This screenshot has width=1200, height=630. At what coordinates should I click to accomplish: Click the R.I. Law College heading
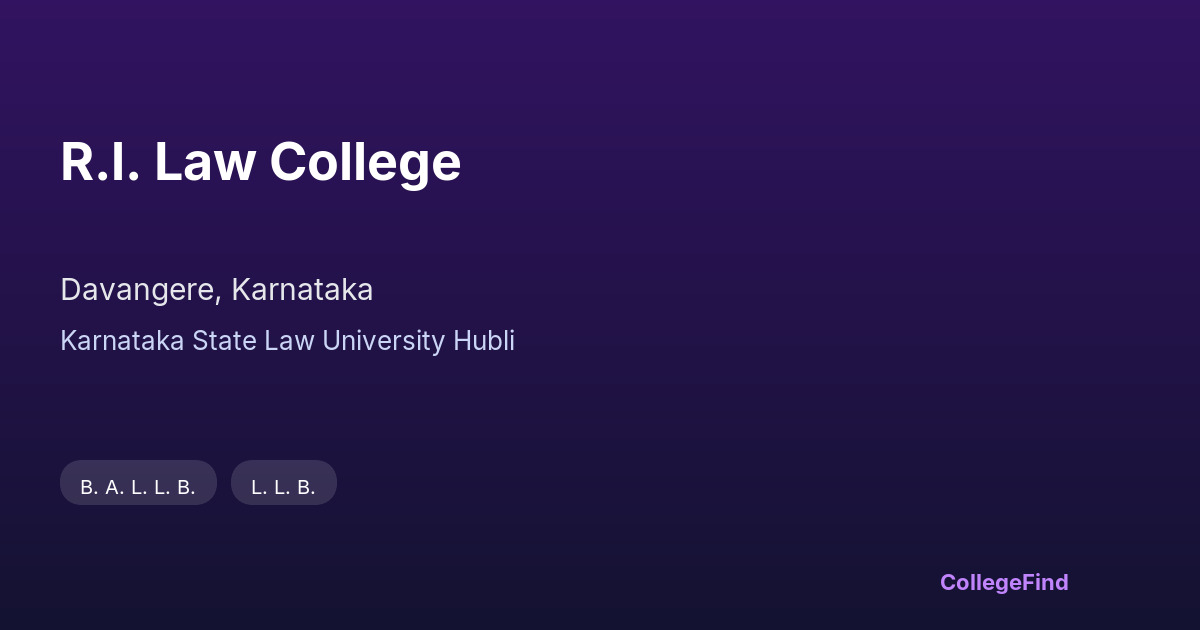pyautogui.click(x=260, y=162)
